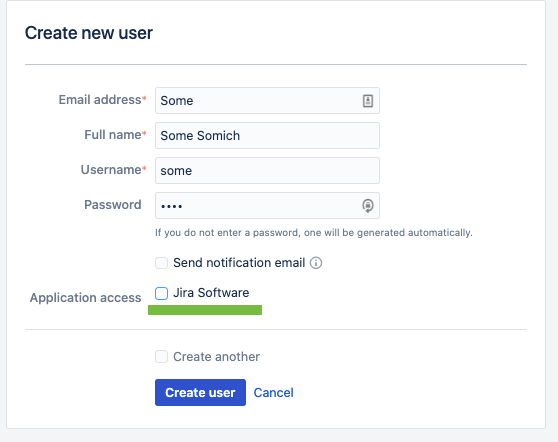Click the Jira Software label text

(211, 293)
